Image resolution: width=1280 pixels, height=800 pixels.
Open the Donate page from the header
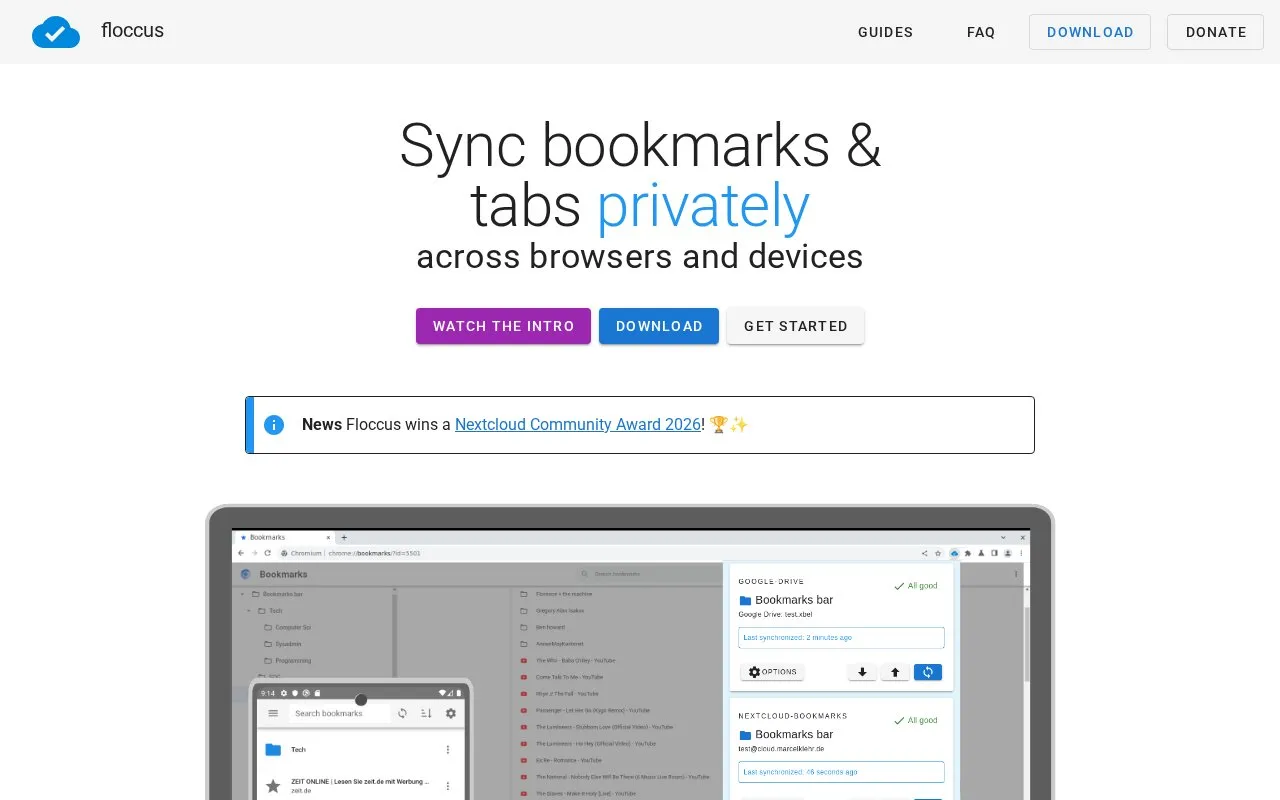click(1216, 32)
